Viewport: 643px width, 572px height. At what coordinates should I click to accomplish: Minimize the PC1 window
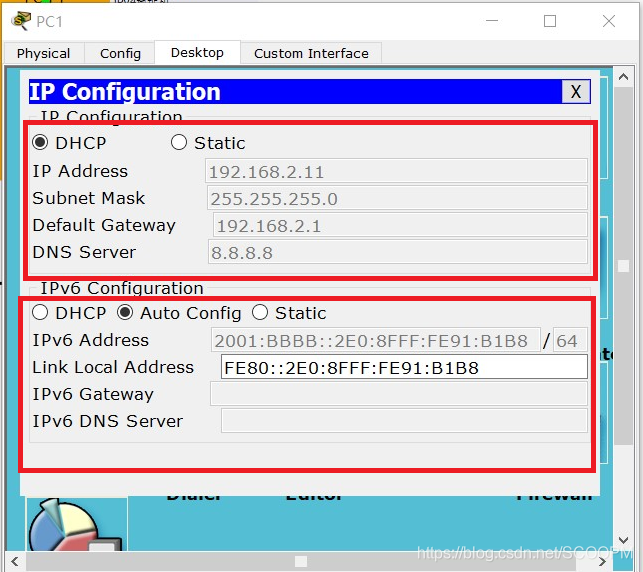(492, 21)
